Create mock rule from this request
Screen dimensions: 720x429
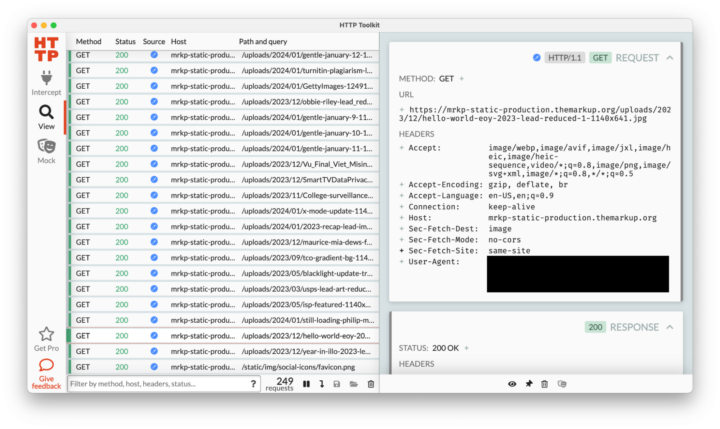pos(562,384)
